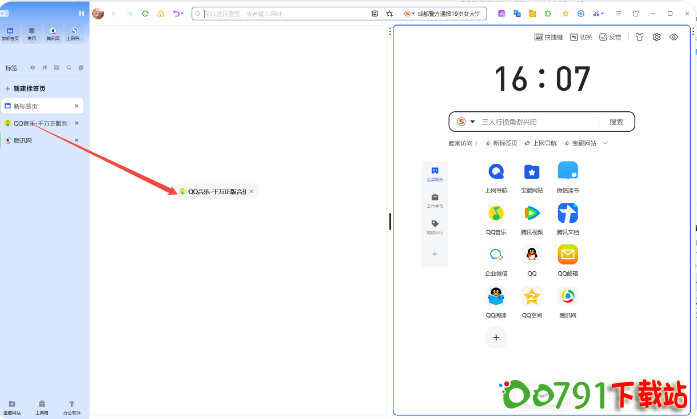This screenshot has height=419, width=697.
Task: Go to the home page icon
Action: (160, 14)
